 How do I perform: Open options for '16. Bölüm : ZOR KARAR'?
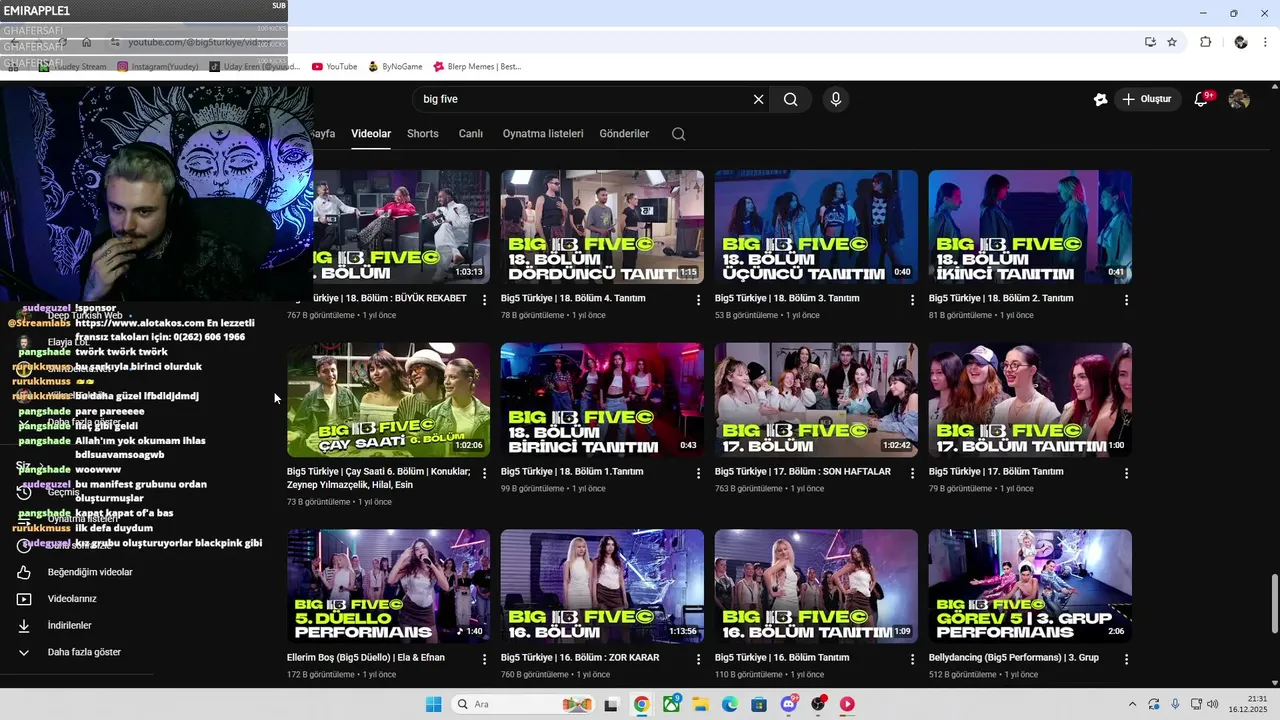pos(699,660)
